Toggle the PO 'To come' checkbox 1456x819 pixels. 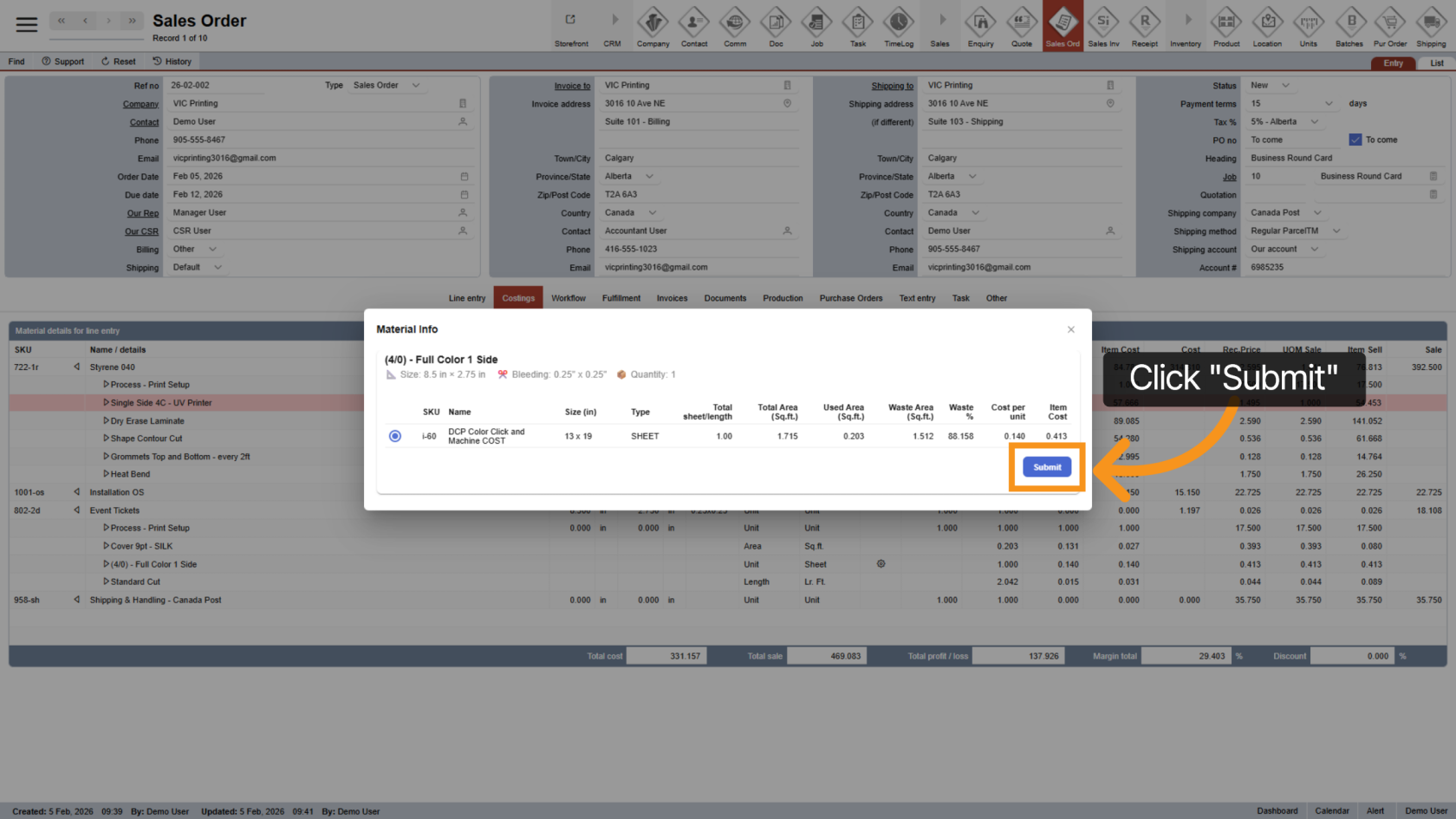point(1355,140)
